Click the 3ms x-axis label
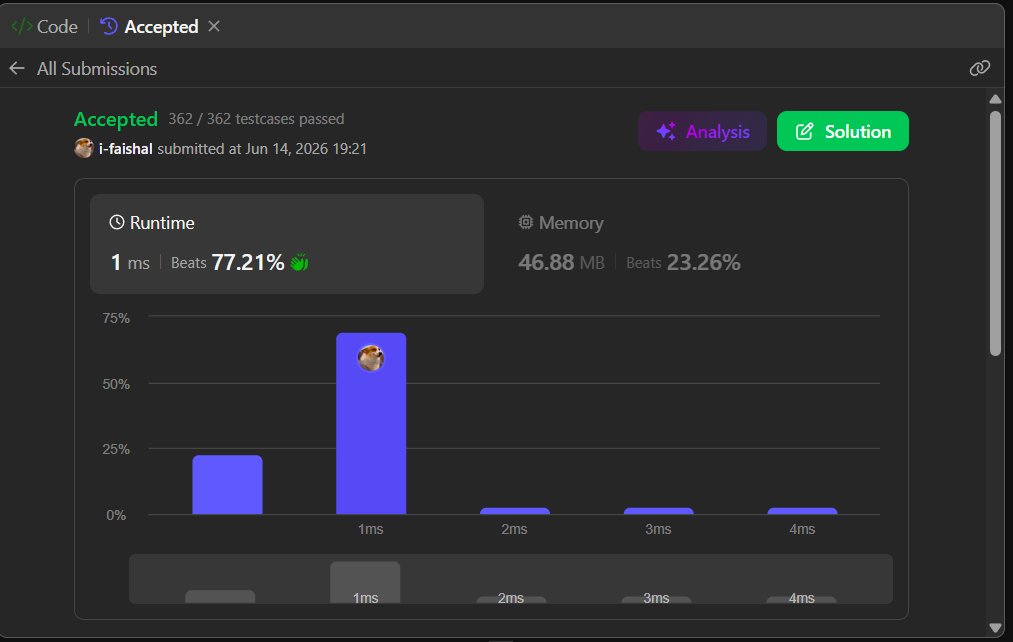Viewport: 1013px width, 642px height. coord(658,529)
